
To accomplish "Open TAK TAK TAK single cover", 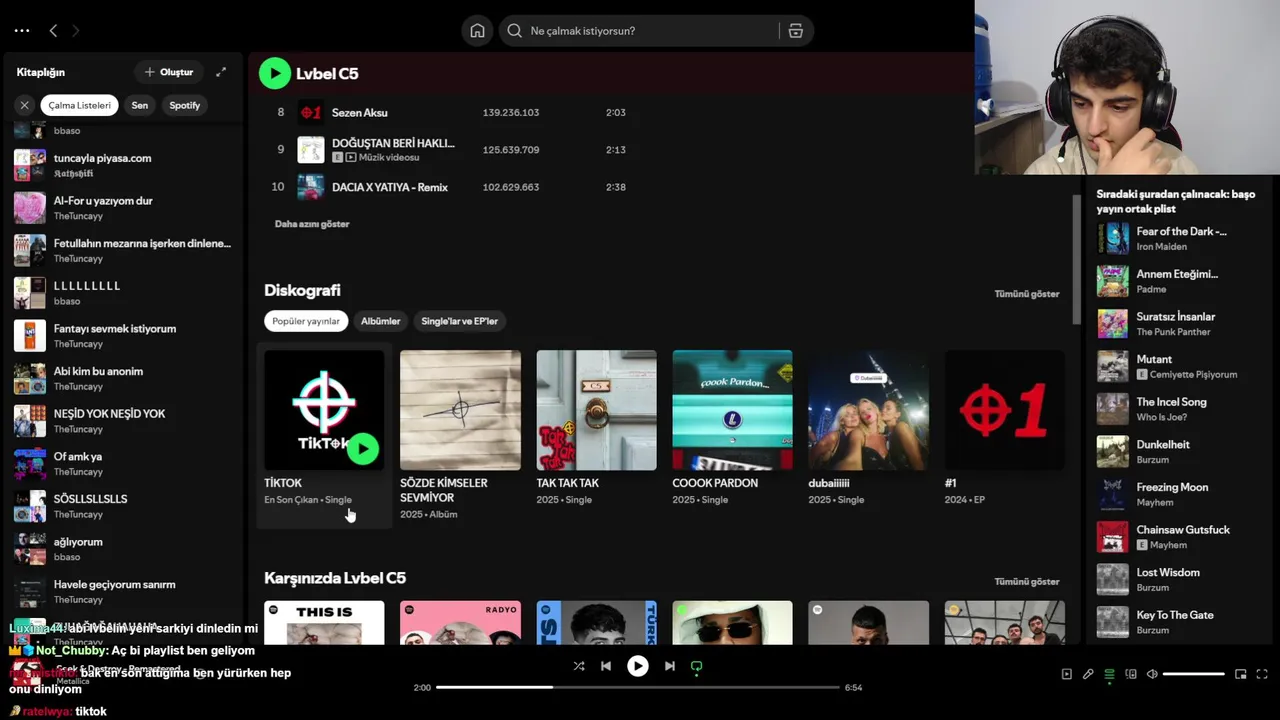I will tap(596, 410).
